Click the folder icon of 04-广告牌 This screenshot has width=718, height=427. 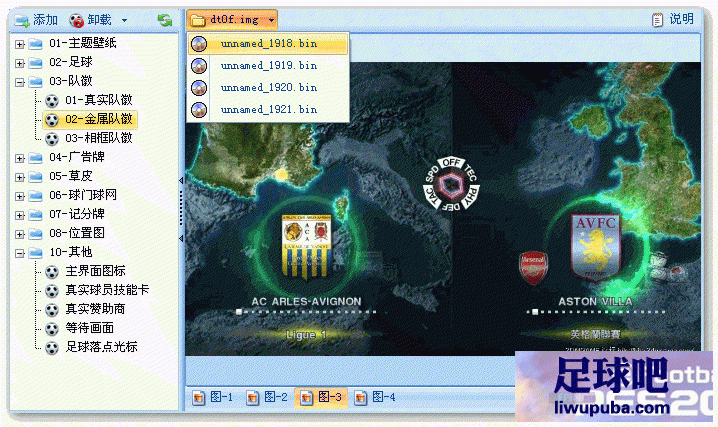[36, 158]
